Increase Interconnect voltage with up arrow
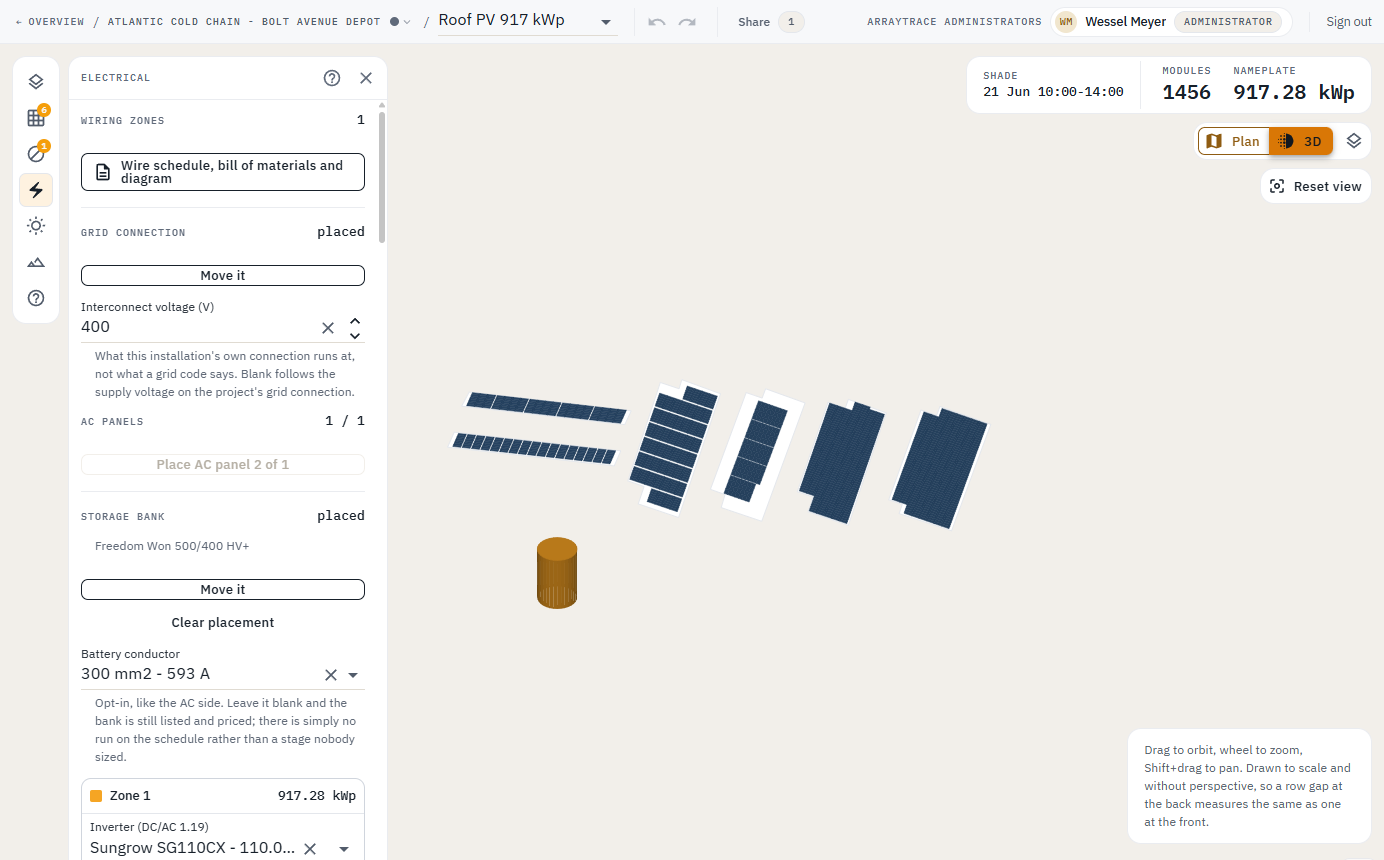The width and height of the screenshot is (1384, 860). coord(355,320)
